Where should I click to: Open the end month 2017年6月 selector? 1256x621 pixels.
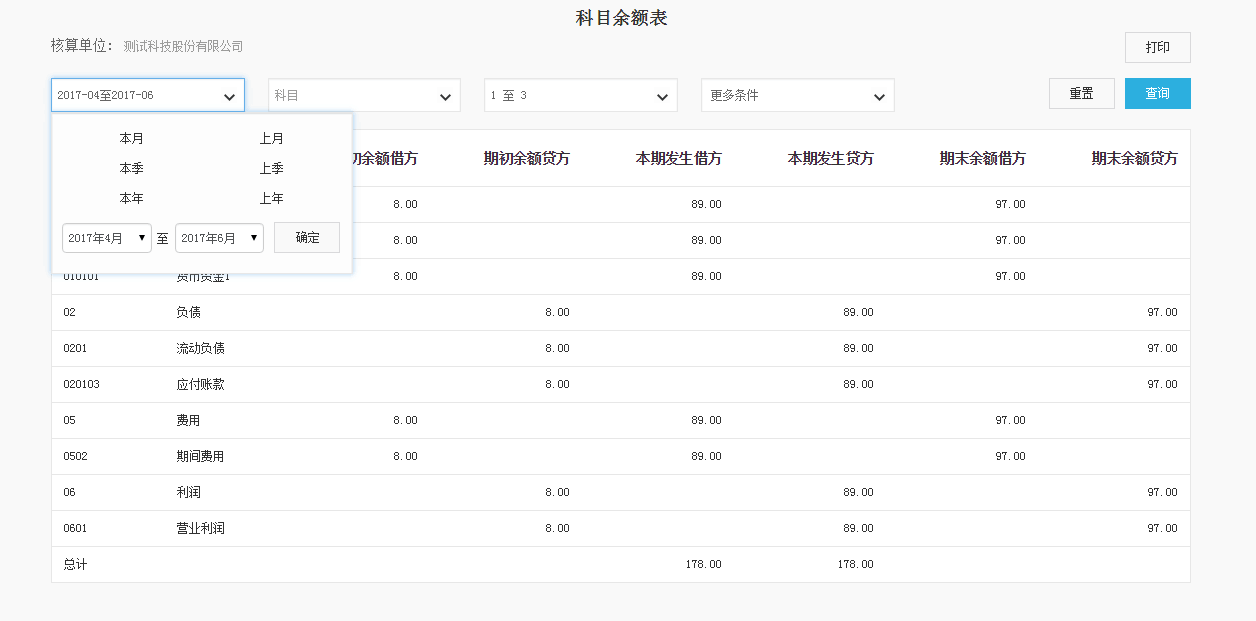coord(219,239)
